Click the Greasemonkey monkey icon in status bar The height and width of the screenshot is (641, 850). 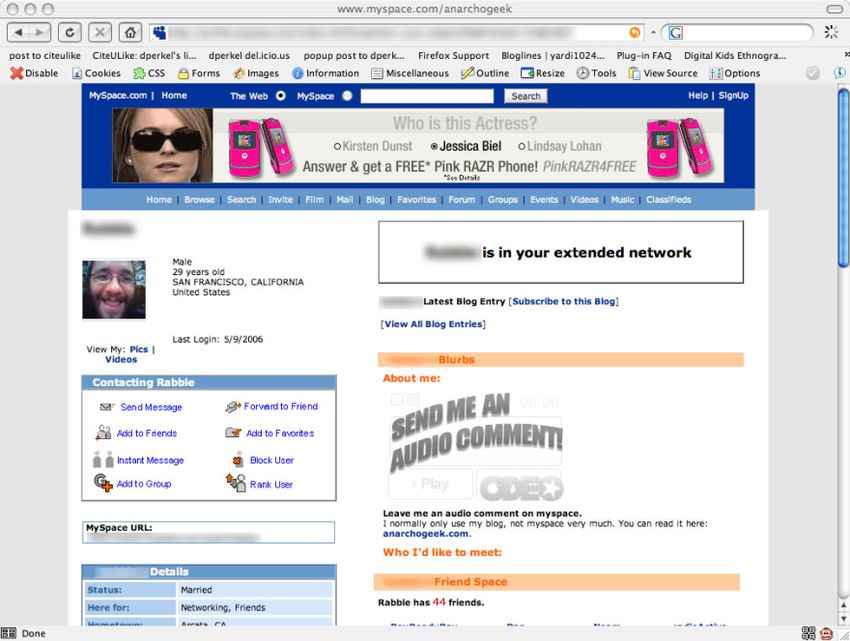[x=827, y=633]
